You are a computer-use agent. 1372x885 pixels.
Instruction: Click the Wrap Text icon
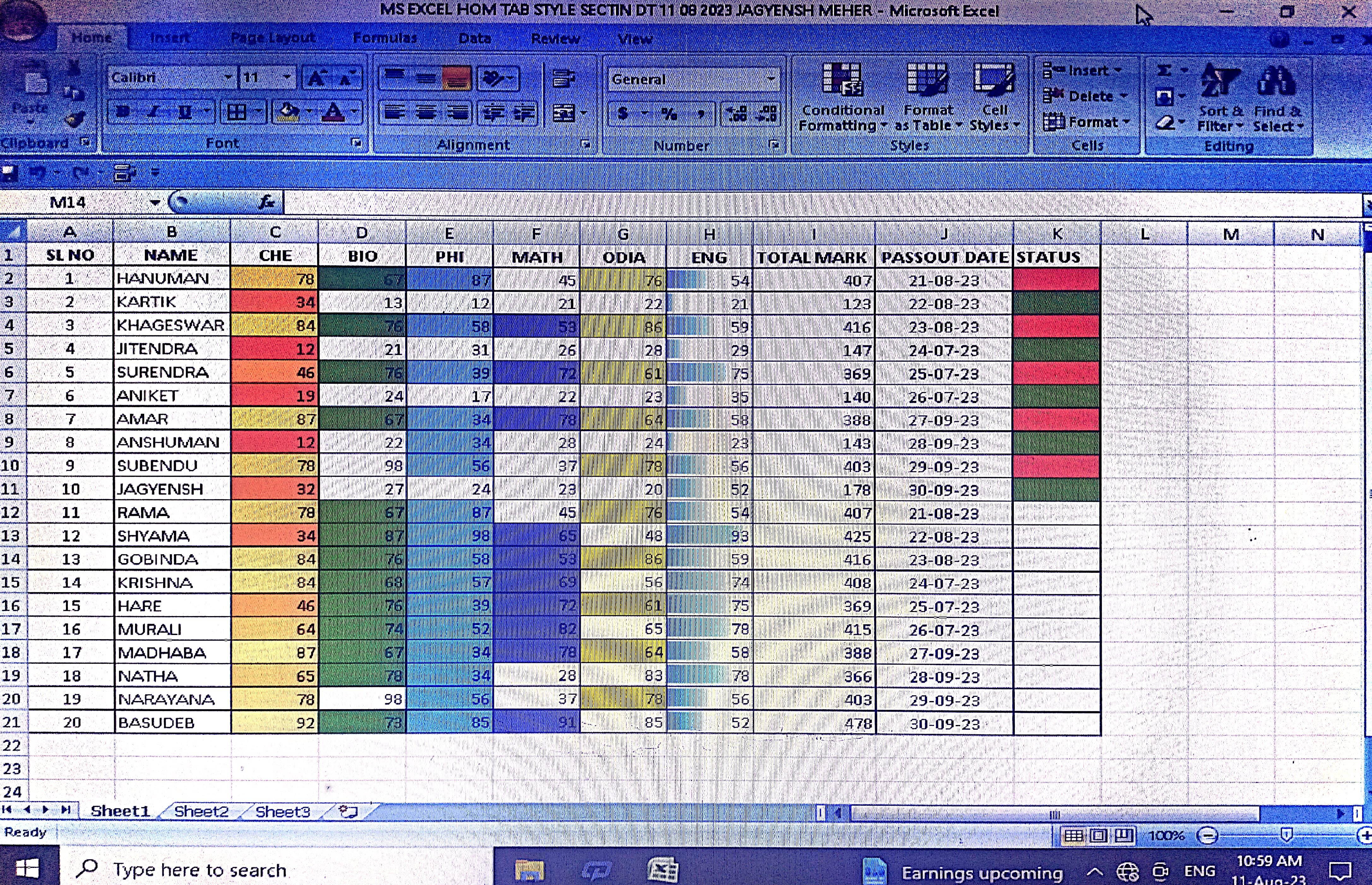tap(564, 78)
